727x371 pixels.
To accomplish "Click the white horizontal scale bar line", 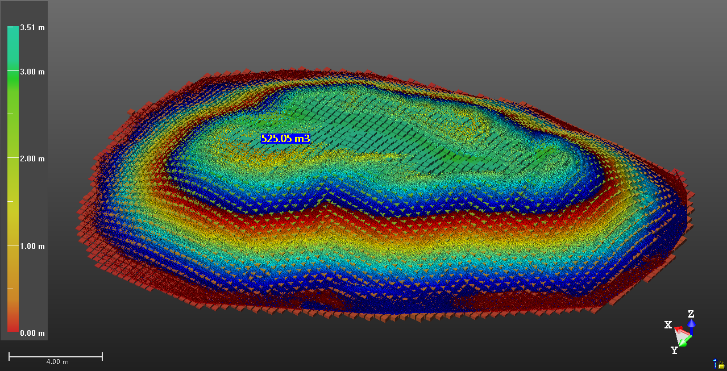I will click(56, 357).
